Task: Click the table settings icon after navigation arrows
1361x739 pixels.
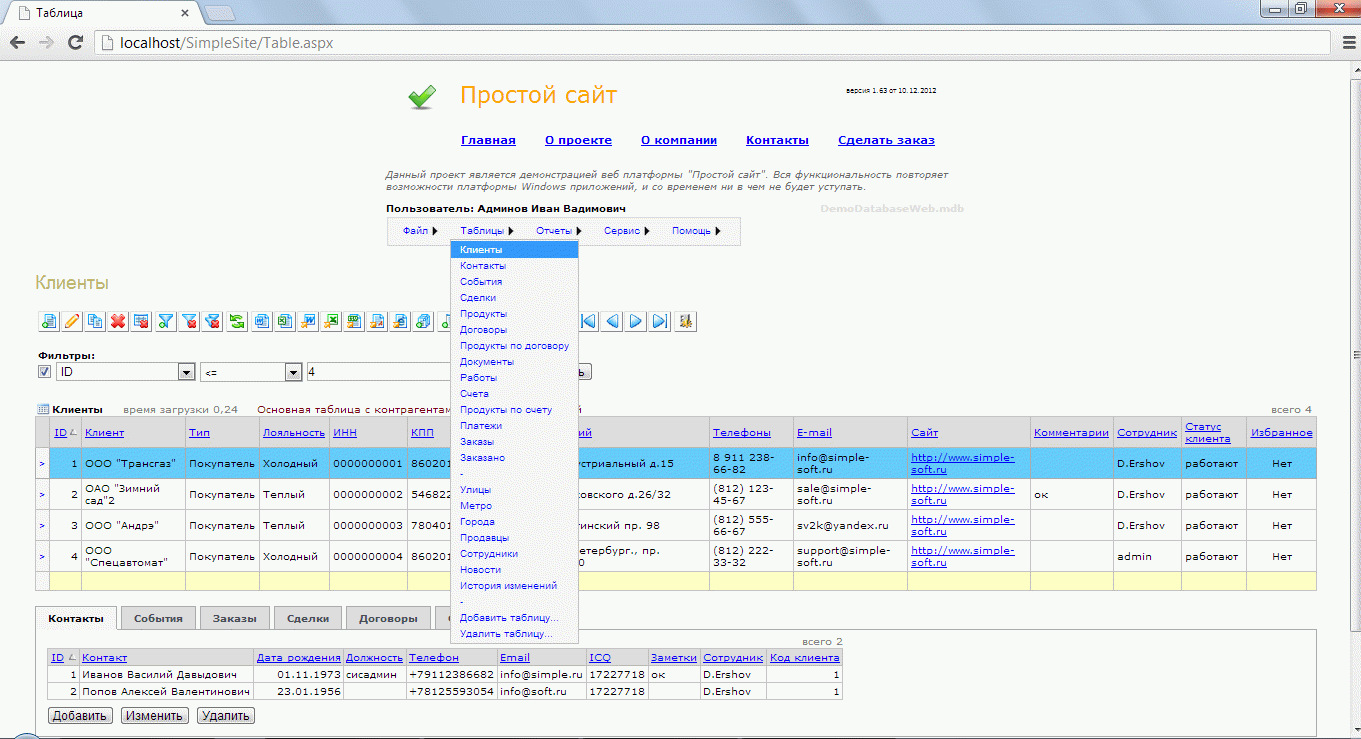Action: pos(686,321)
